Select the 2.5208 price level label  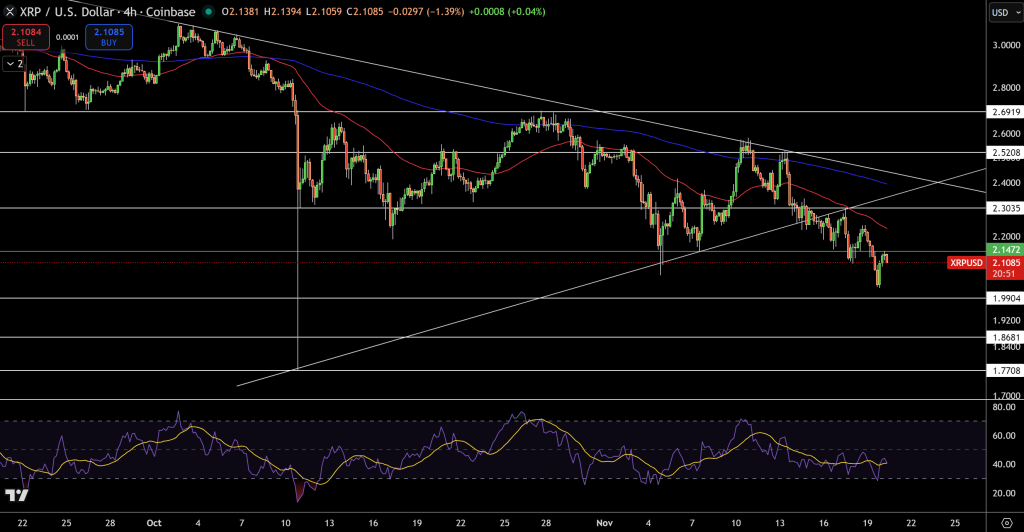pos(1005,153)
